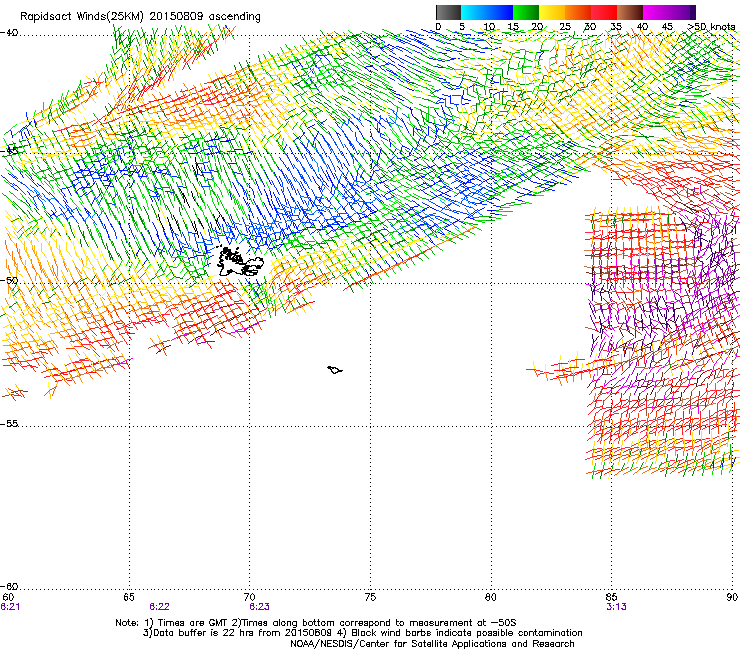Click the '65' longitude label
This screenshot has height=650, width=740.
click(129, 597)
